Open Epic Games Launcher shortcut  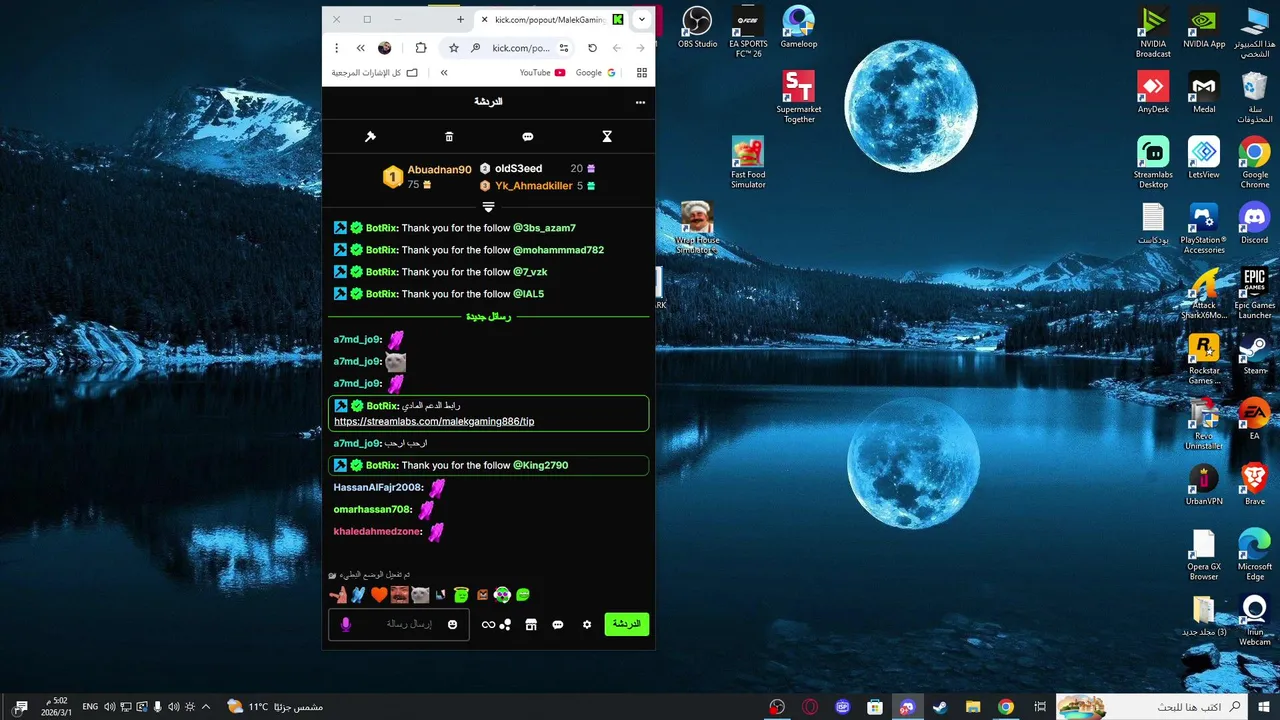pos(1254,293)
